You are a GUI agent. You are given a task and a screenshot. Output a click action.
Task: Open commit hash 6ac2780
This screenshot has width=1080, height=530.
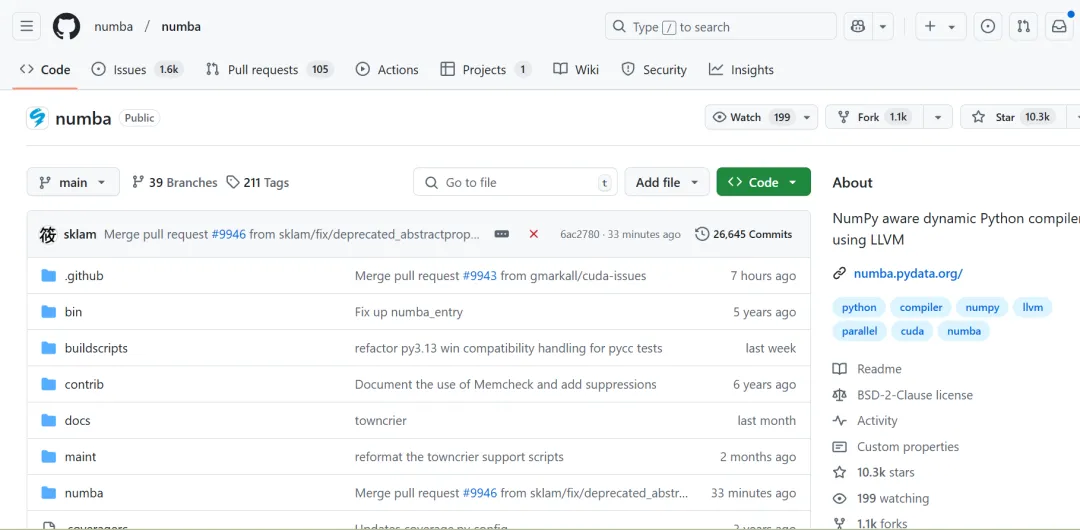(579, 234)
